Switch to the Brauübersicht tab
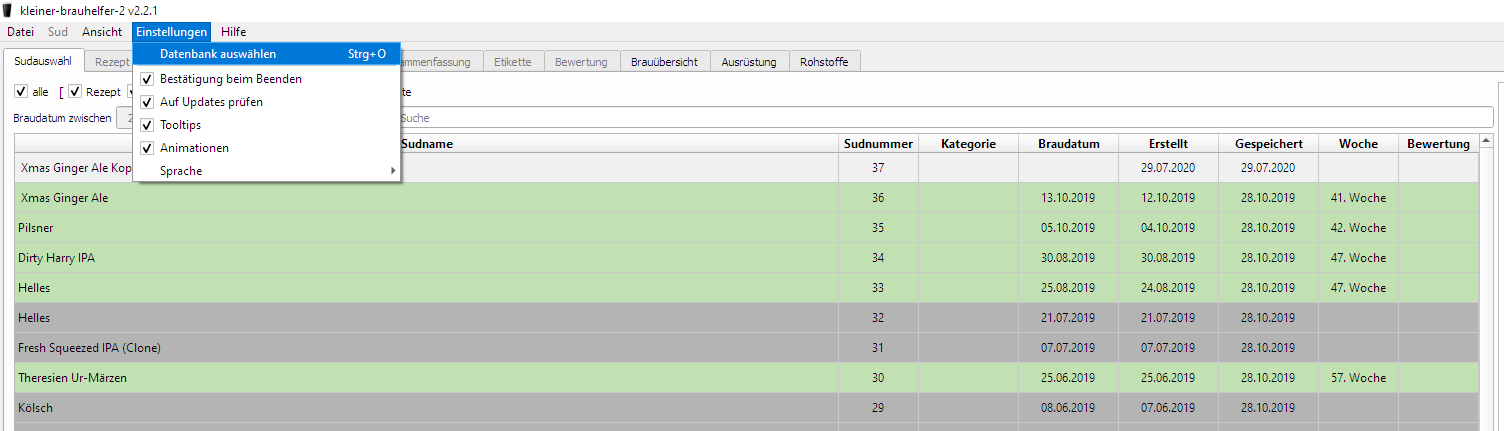Image resolution: width=1504 pixels, height=431 pixels. point(664,62)
